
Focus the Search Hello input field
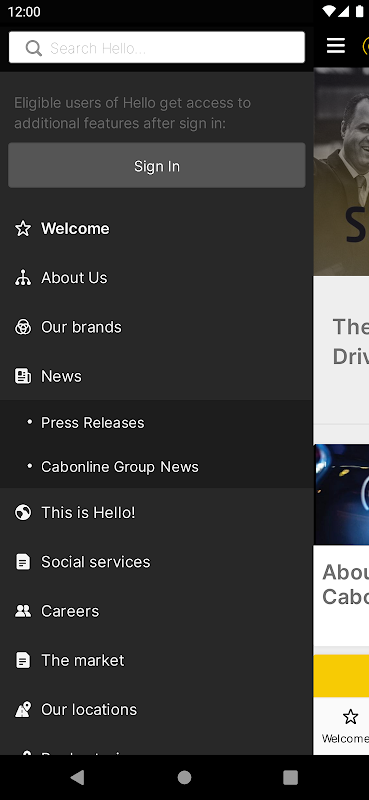[x=157, y=47]
